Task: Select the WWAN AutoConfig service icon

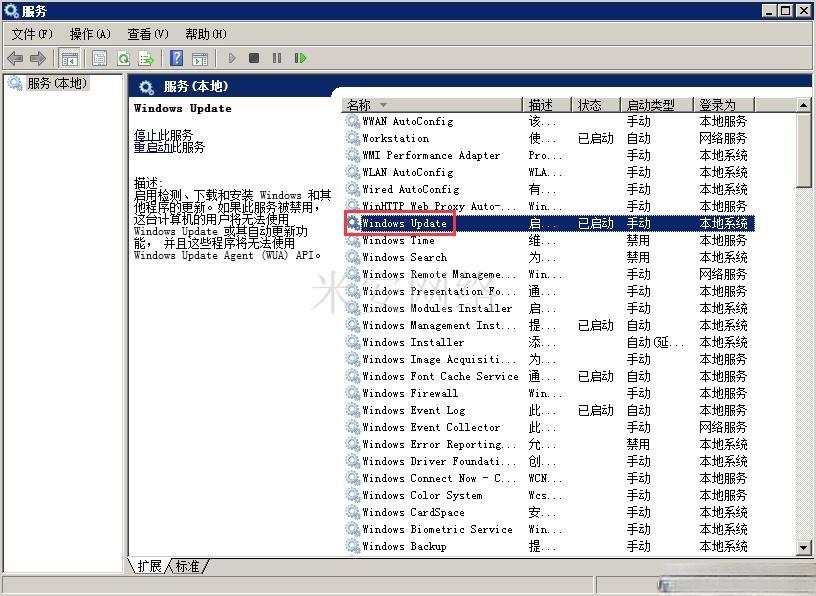Action: pos(353,121)
